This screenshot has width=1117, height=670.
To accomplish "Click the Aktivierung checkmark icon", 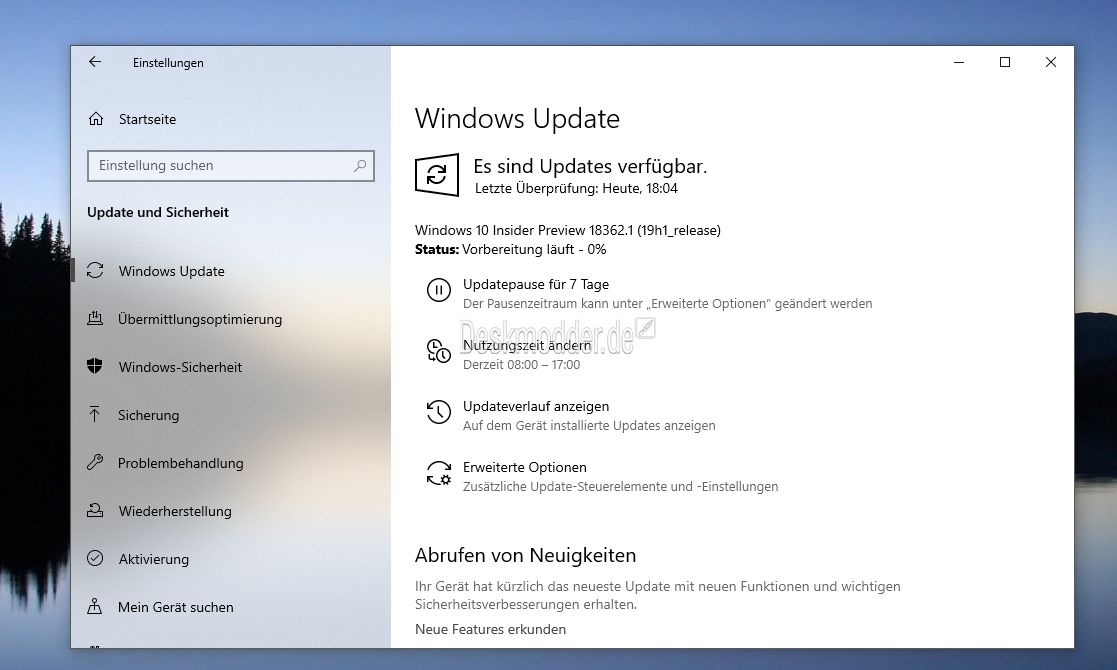I will coord(95,558).
